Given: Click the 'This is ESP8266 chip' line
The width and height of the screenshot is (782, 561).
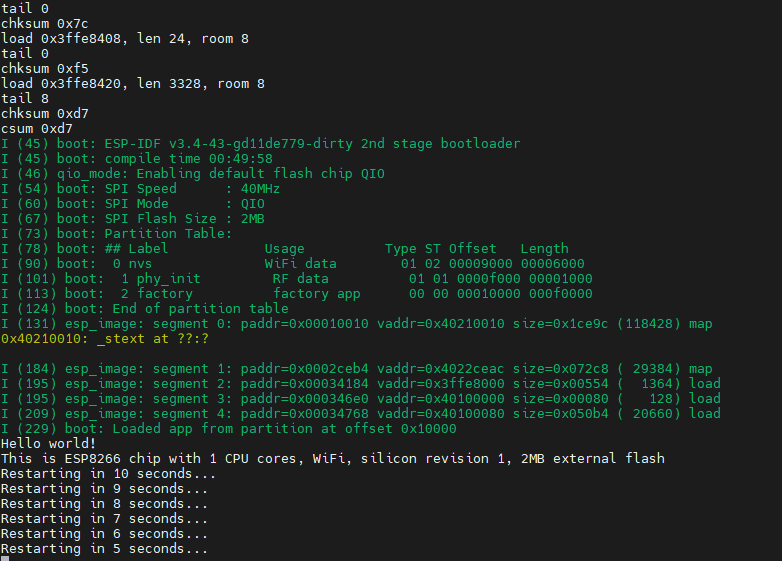Looking at the screenshot, I should point(332,458).
